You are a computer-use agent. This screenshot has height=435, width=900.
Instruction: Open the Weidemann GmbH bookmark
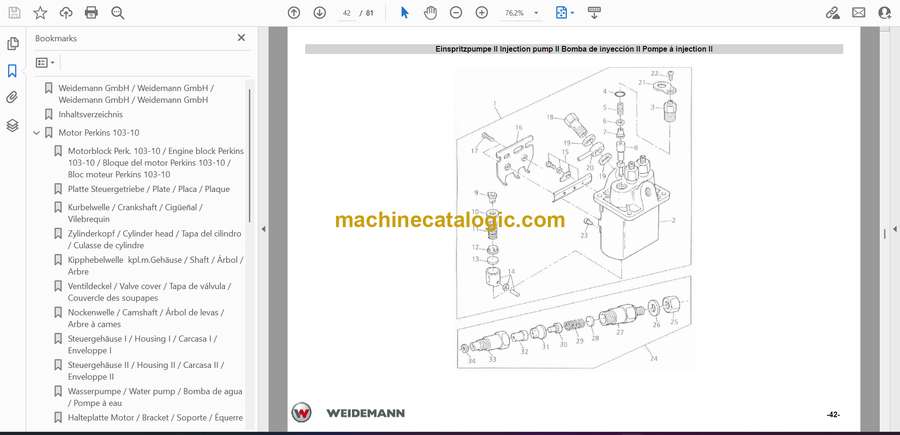tap(137, 94)
